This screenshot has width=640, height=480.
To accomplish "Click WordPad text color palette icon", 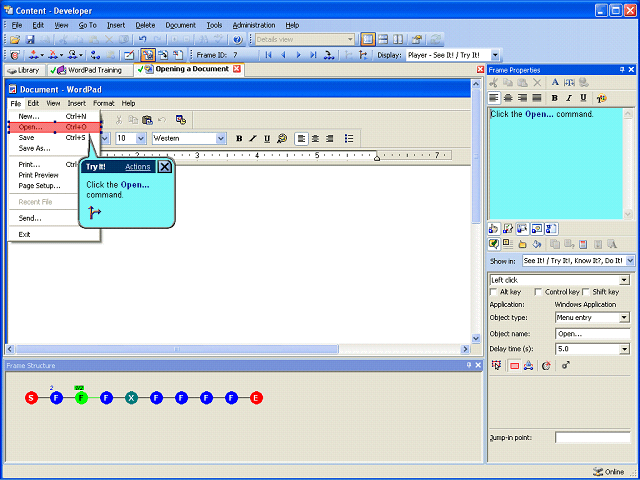I will coord(282,139).
